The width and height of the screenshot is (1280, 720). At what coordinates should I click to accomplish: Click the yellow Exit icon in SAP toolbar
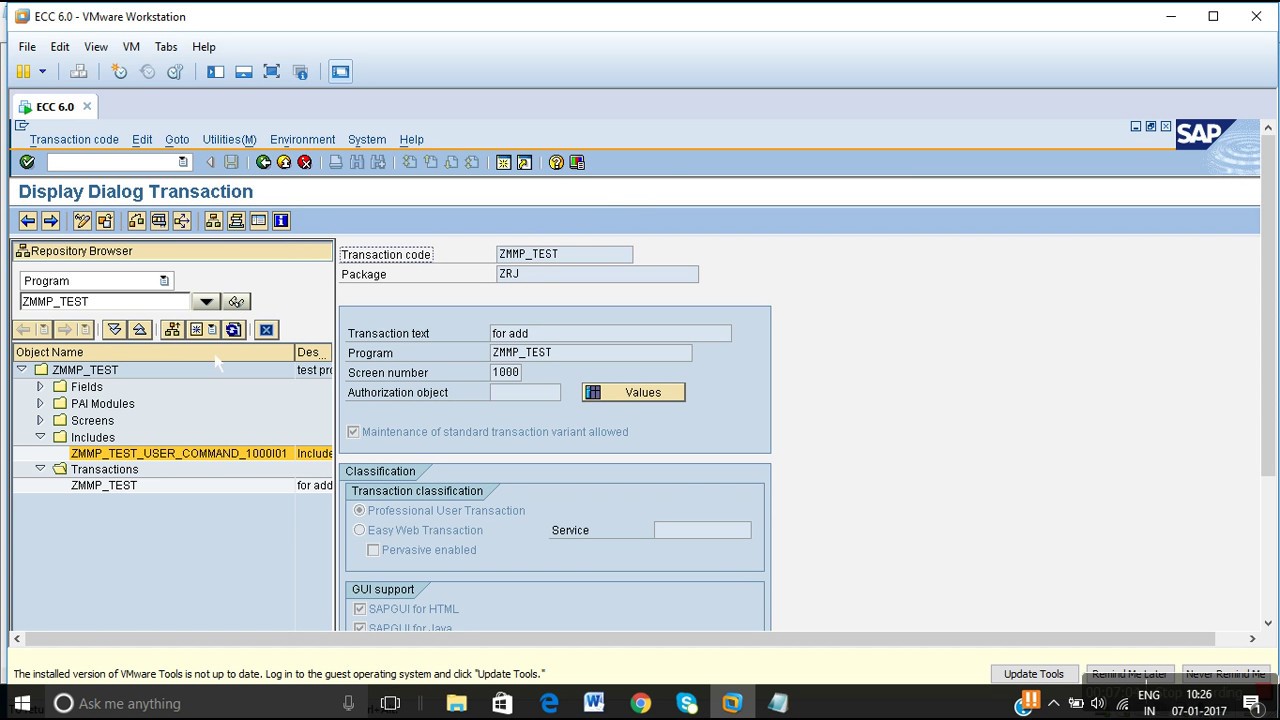click(x=284, y=162)
